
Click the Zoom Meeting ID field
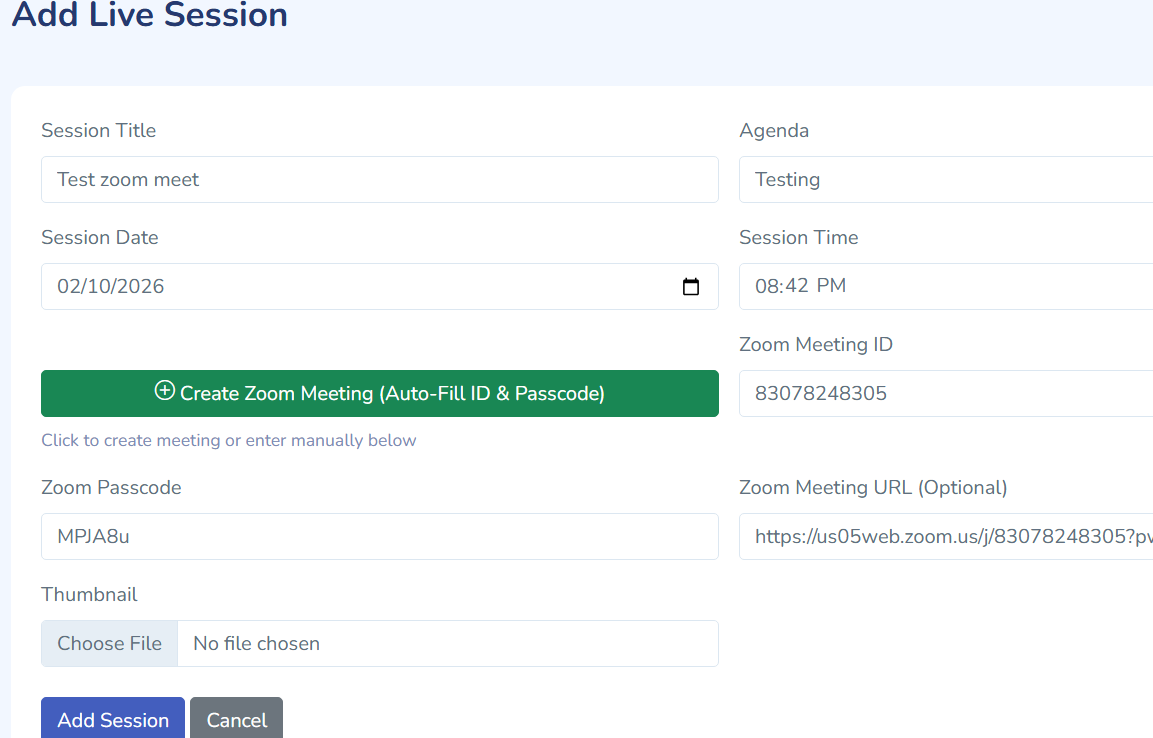tap(945, 394)
